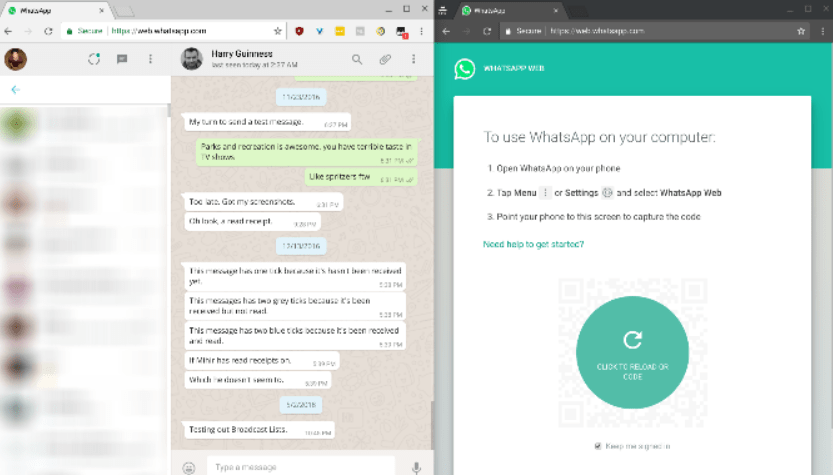Open Chrome menu in right incognito window
The image size is (833, 475).
(x=823, y=31)
